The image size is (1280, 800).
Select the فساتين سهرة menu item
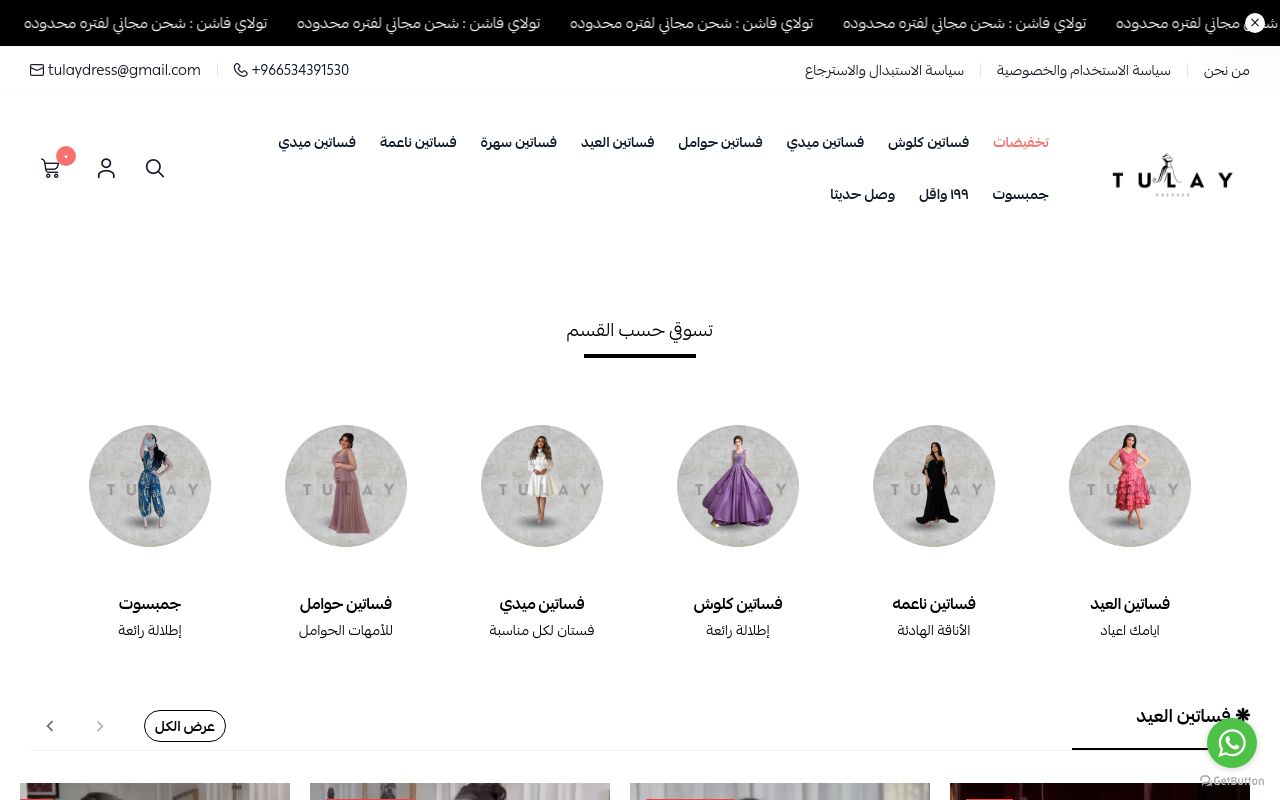click(518, 142)
